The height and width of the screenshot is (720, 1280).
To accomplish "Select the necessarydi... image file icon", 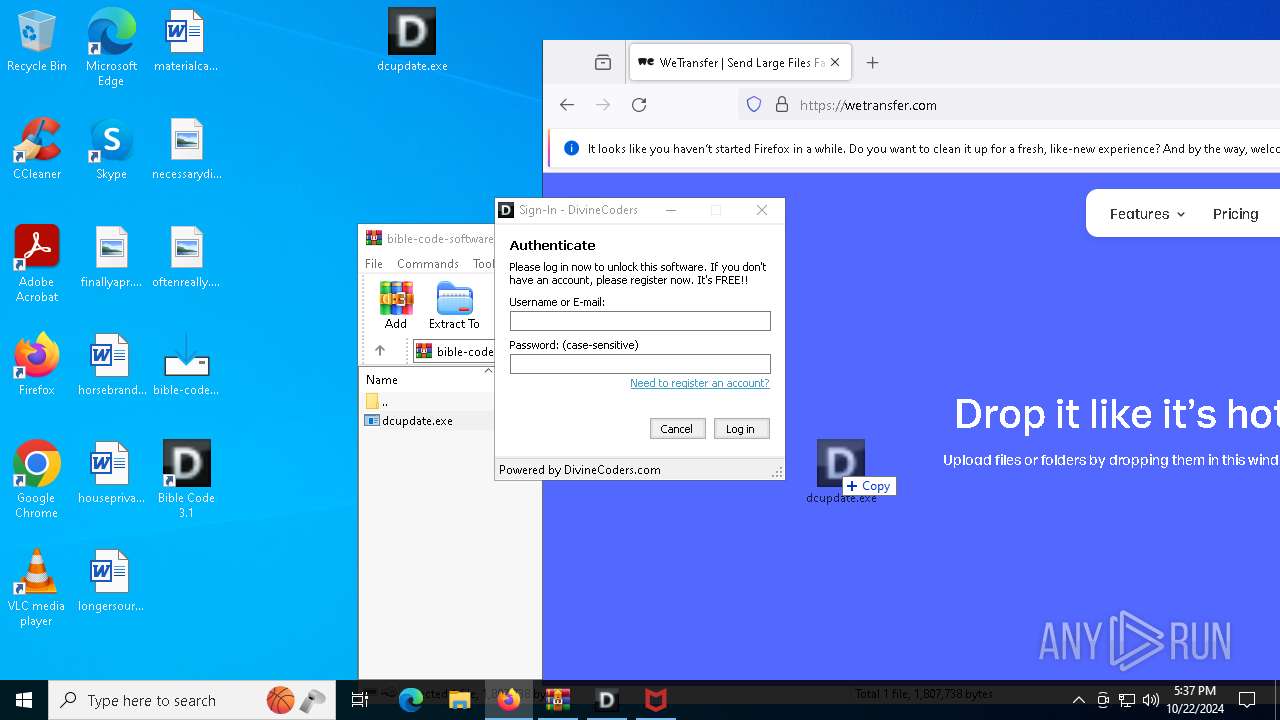I will [x=186, y=150].
